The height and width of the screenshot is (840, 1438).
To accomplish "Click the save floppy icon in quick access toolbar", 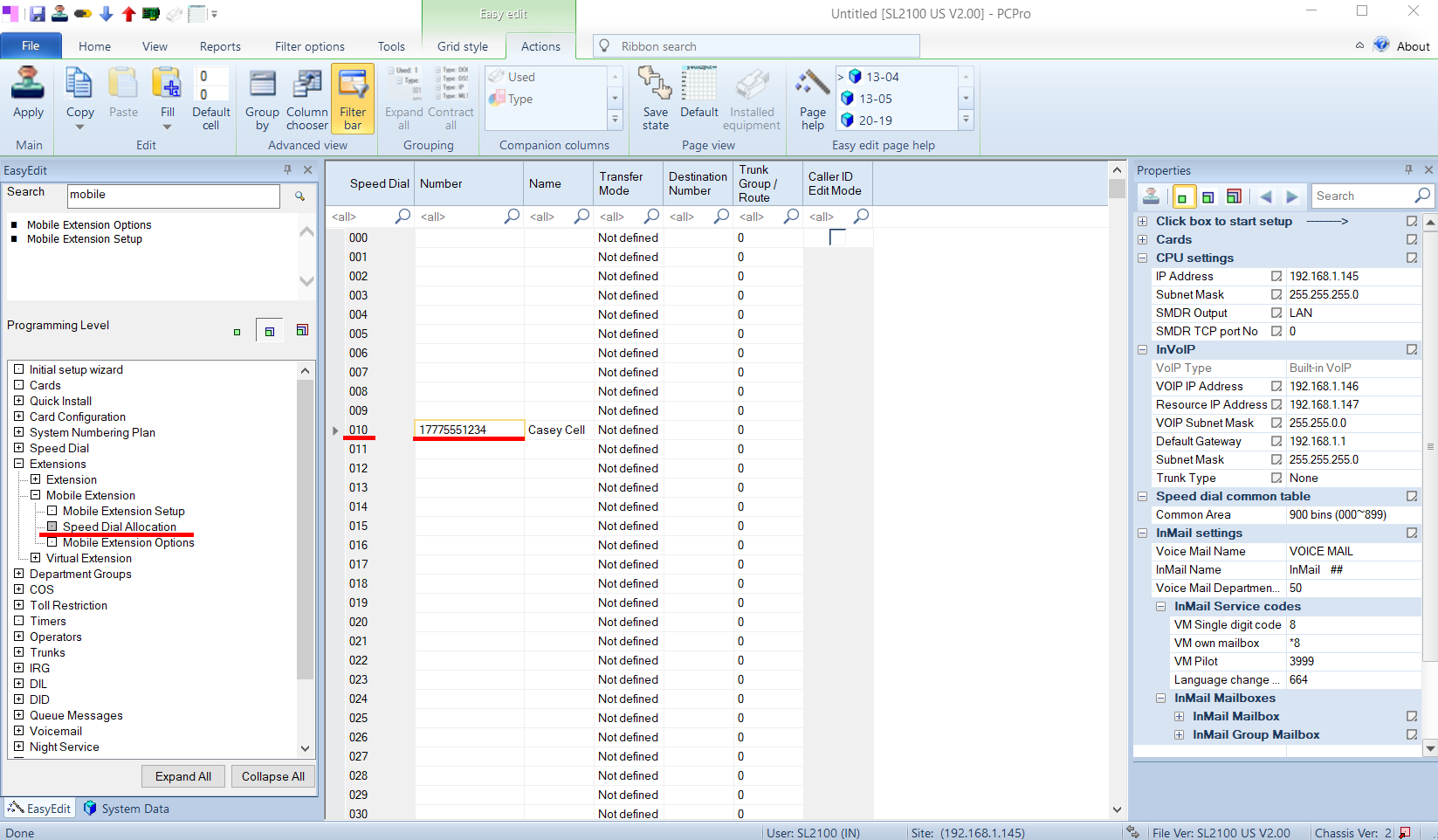I will (38, 14).
